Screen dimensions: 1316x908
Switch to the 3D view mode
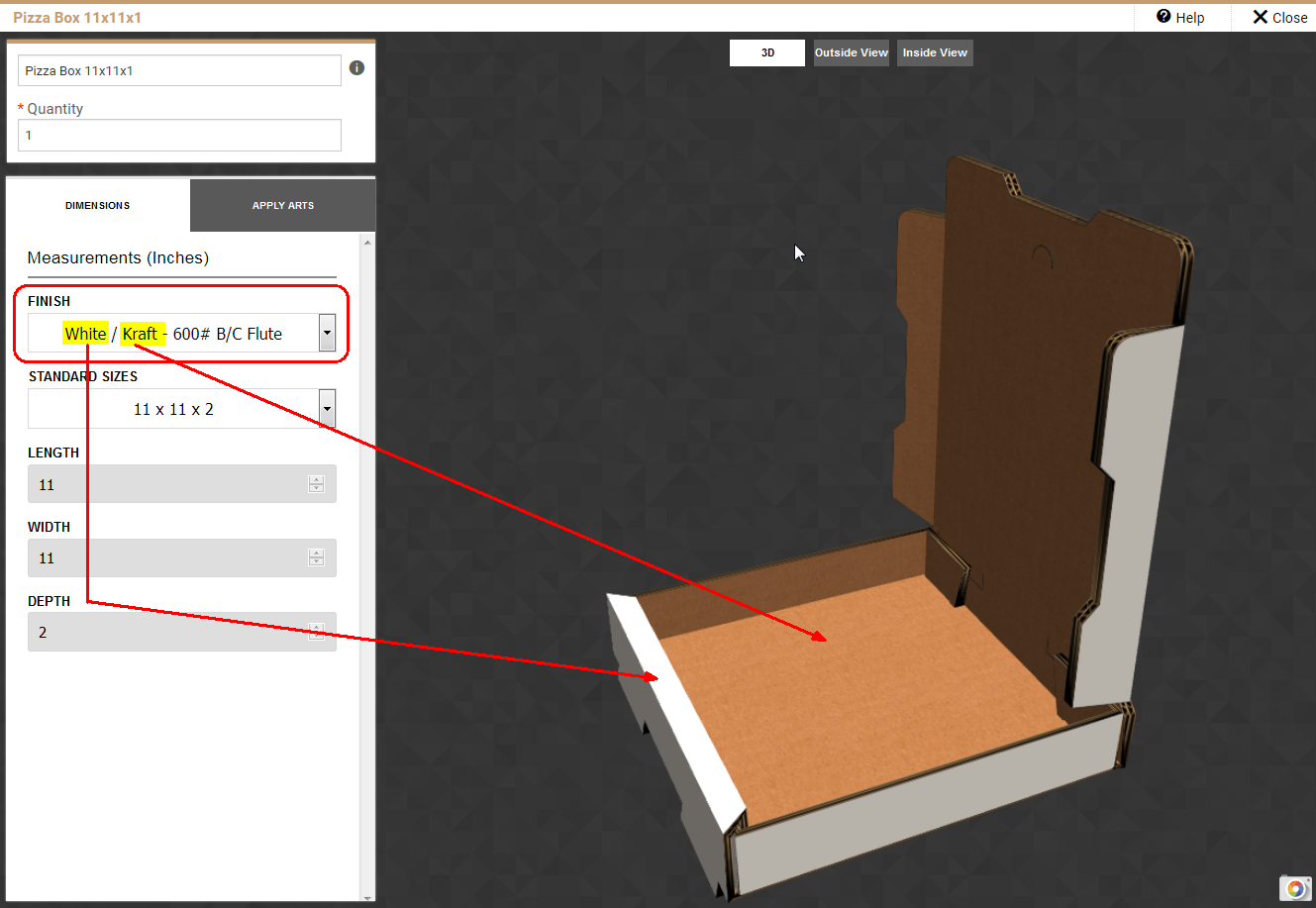(766, 52)
